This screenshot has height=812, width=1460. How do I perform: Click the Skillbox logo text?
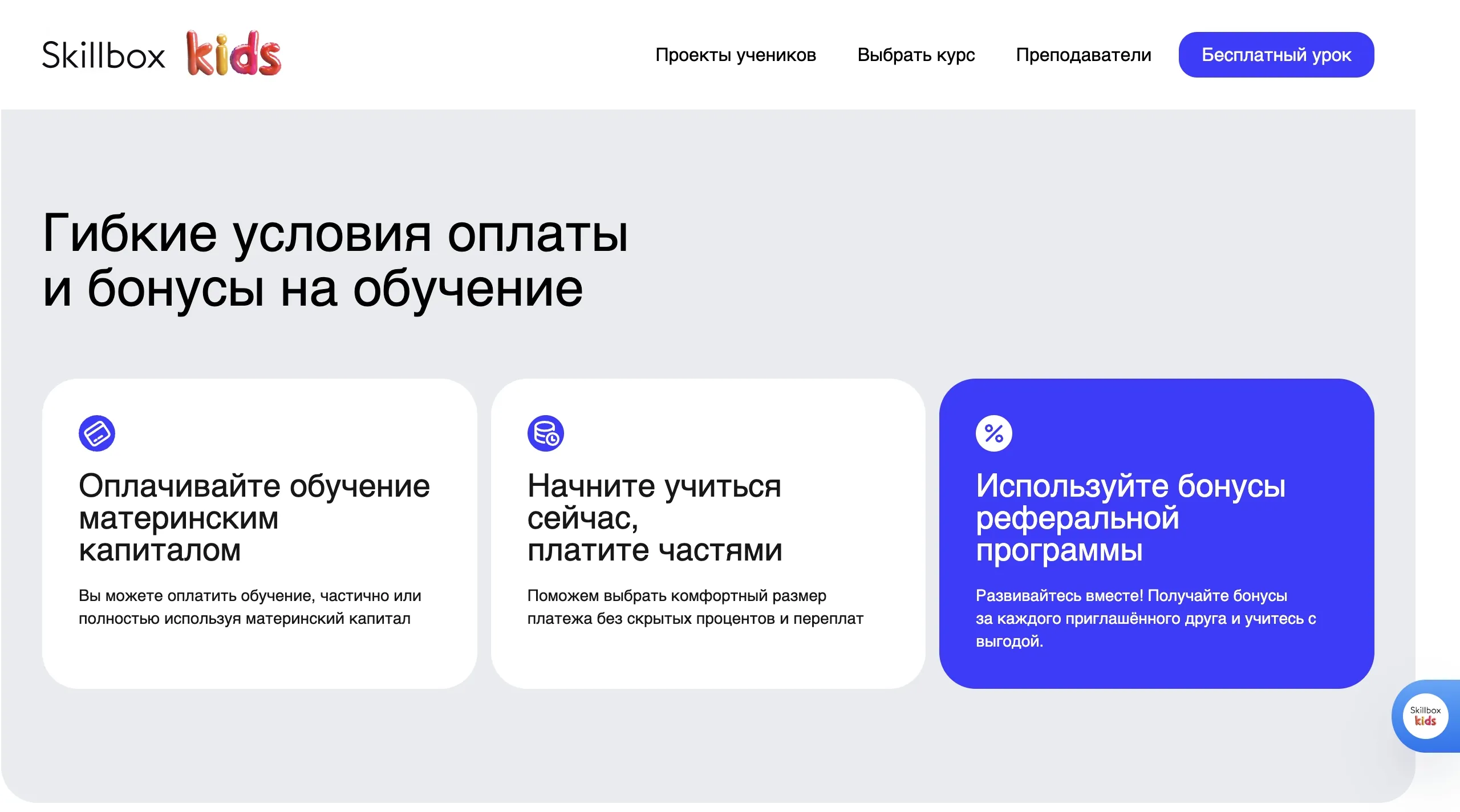click(103, 55)
